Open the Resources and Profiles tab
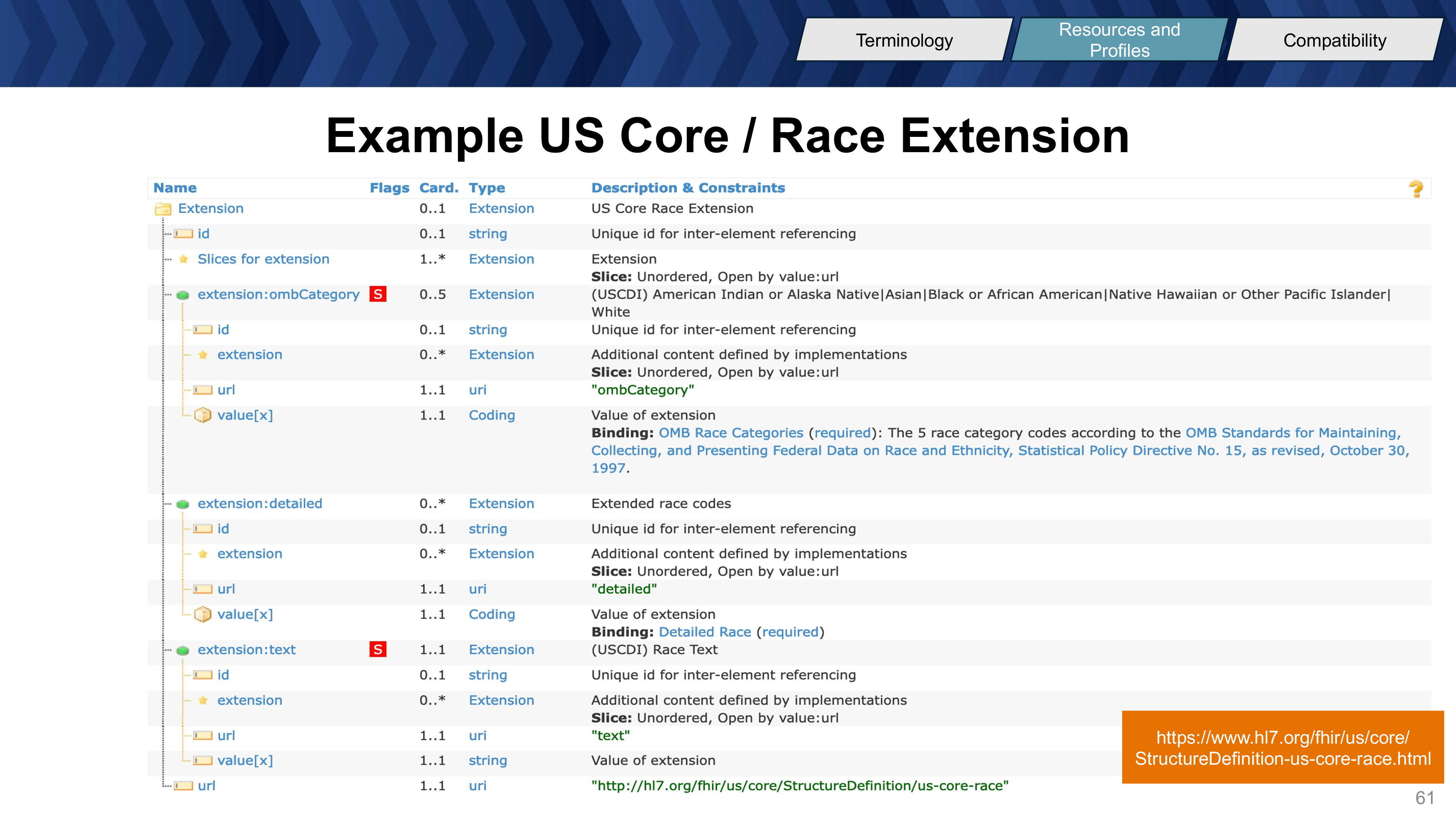This screenshot has width=1456, height=819. [x=1119, y=40]
